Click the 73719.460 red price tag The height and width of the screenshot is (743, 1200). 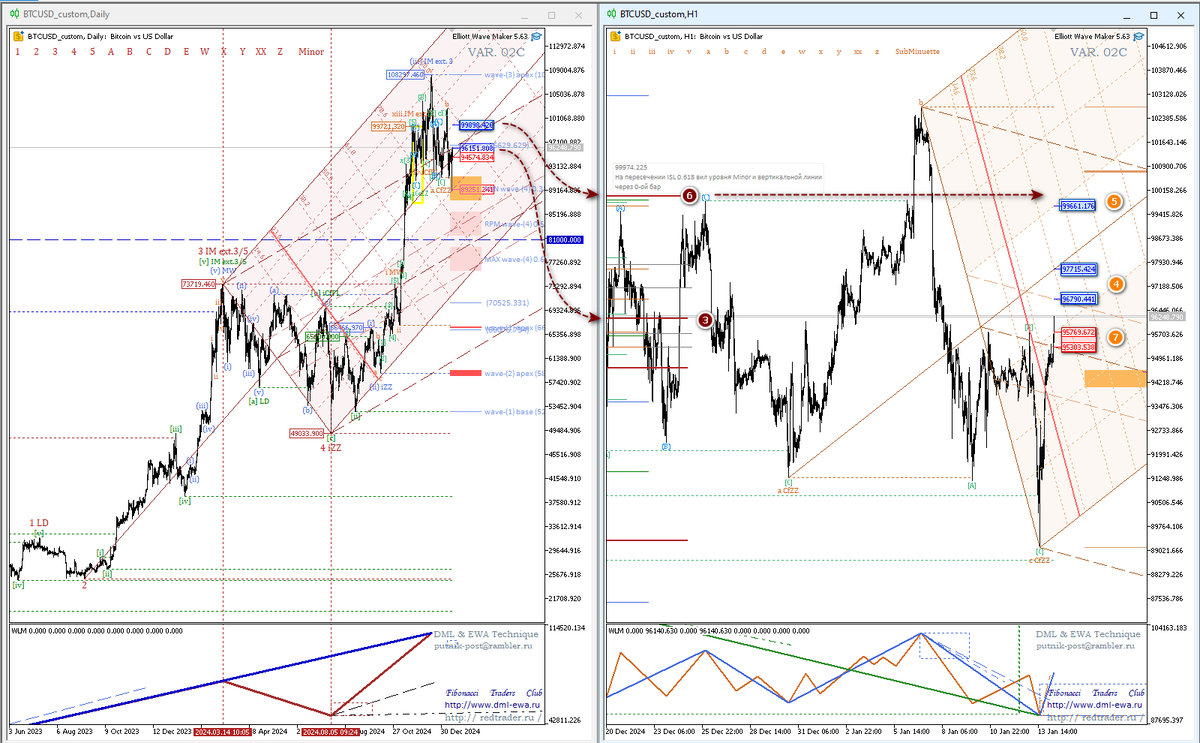[198, 284]
